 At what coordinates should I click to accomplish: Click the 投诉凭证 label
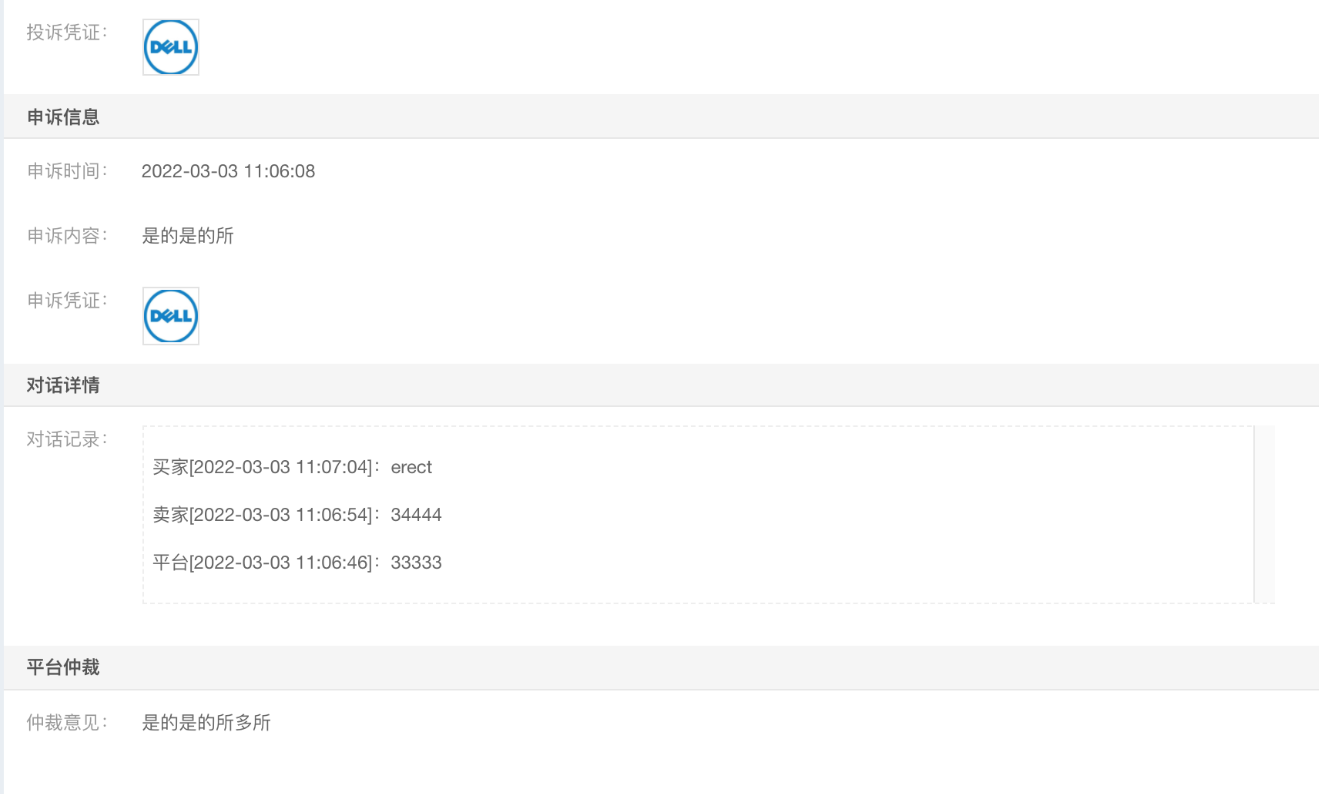[67, 31]
